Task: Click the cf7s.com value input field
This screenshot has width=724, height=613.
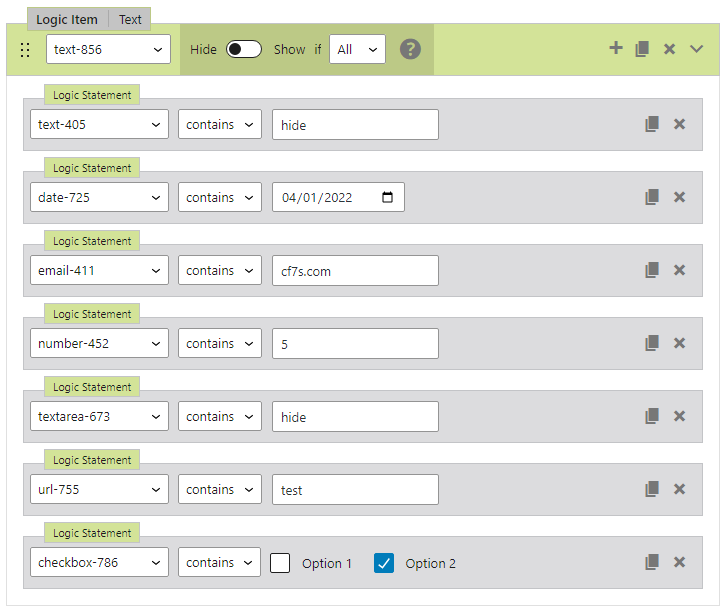Action: click(355, 270)
